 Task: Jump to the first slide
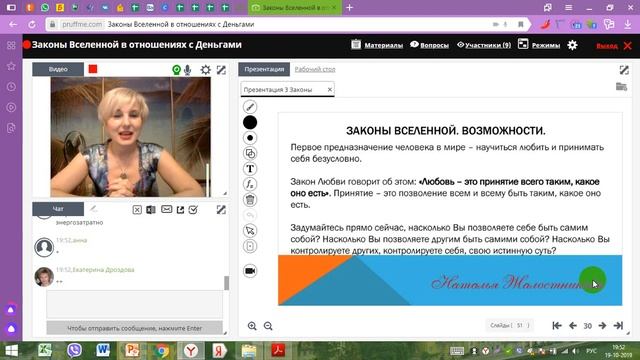[557, 325]
